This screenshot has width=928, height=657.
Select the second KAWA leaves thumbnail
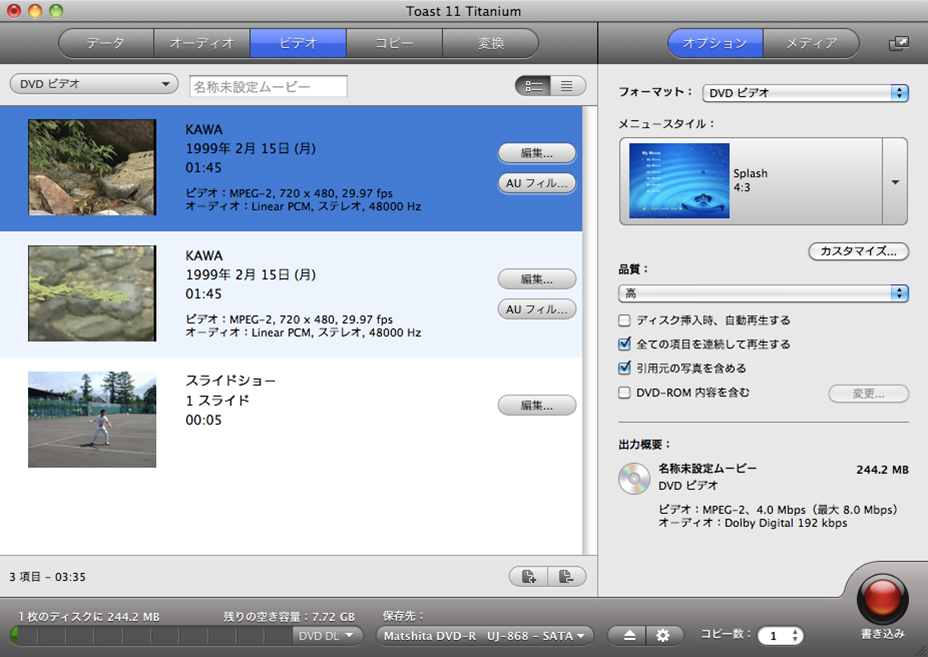tap(92, 293)
